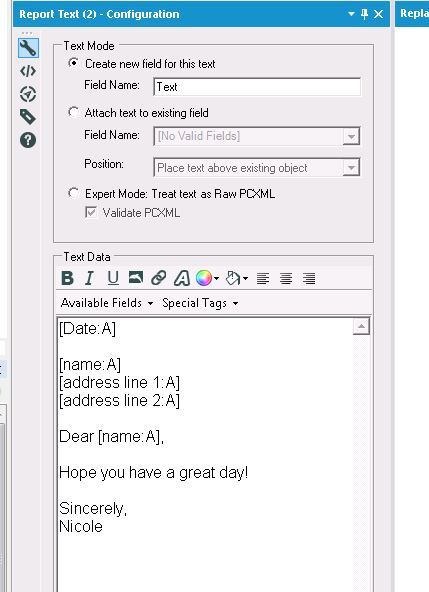Click the Field Name input containing Text
This screenshot has width=429, height=592.
point(257,87)
